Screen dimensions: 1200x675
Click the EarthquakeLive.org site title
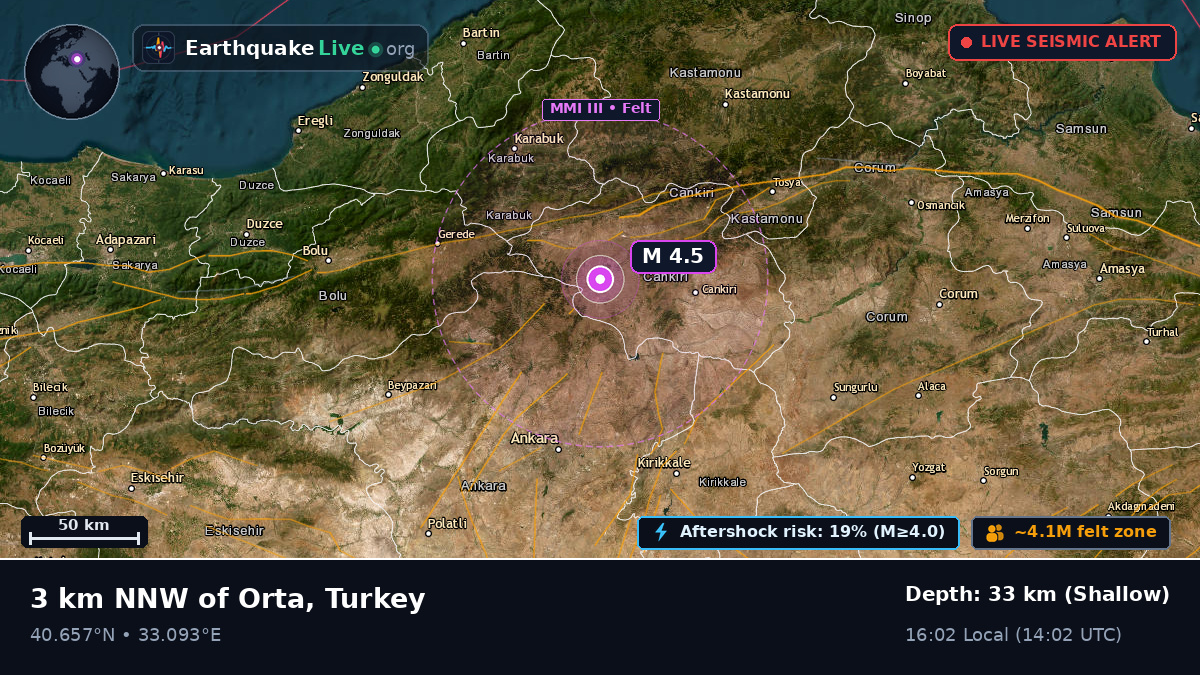299,48
